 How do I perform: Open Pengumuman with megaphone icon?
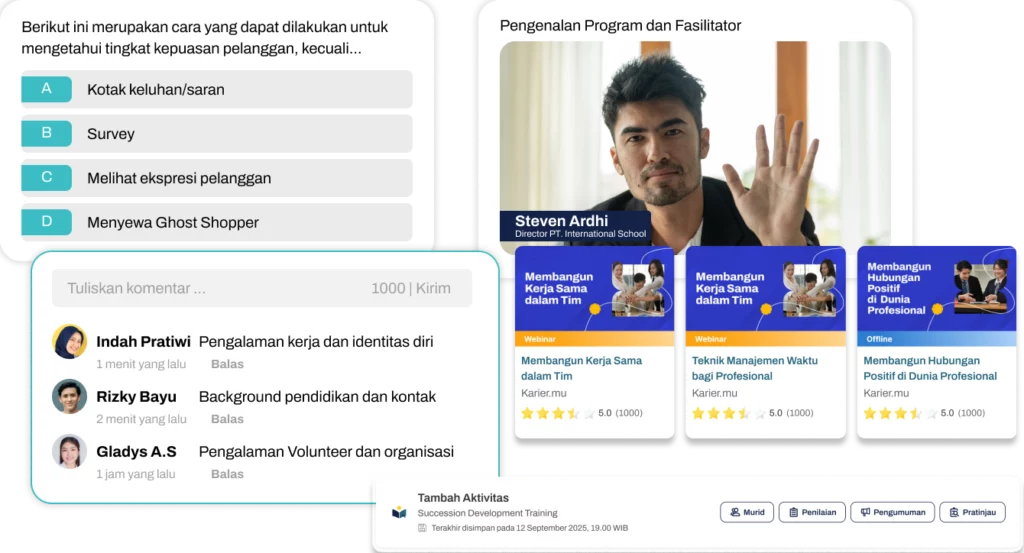[x=892, y=512]
